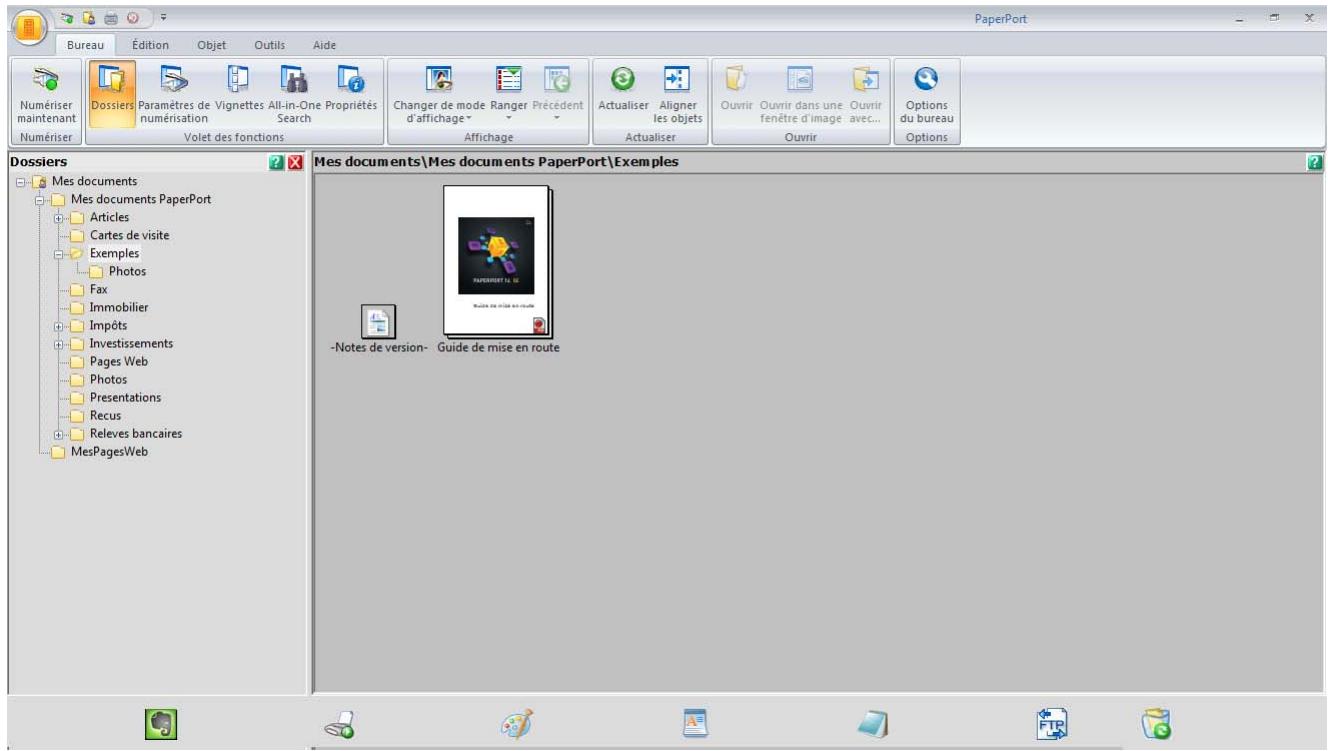Open help icon for the desktop pane
Viewport: 1328px width, 751px height.
point(1315,162)
